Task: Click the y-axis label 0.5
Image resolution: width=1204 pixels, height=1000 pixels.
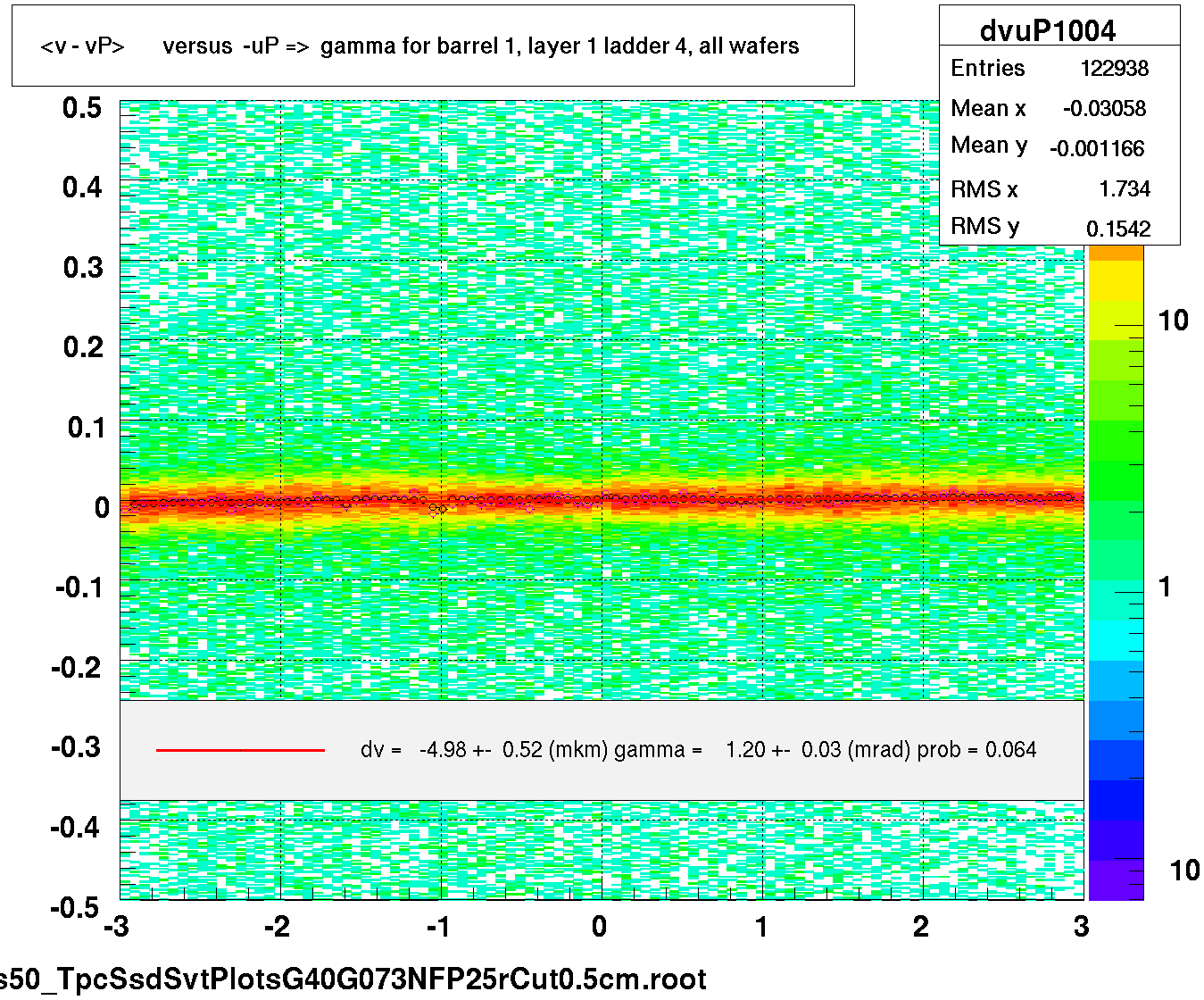Action: [x=82, y=108]
